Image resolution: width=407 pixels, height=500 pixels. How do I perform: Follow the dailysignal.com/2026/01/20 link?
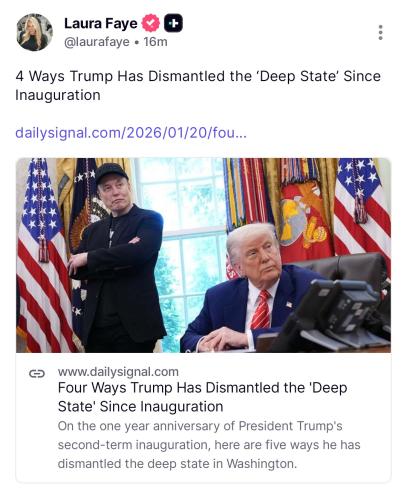[x=131, y=133]
